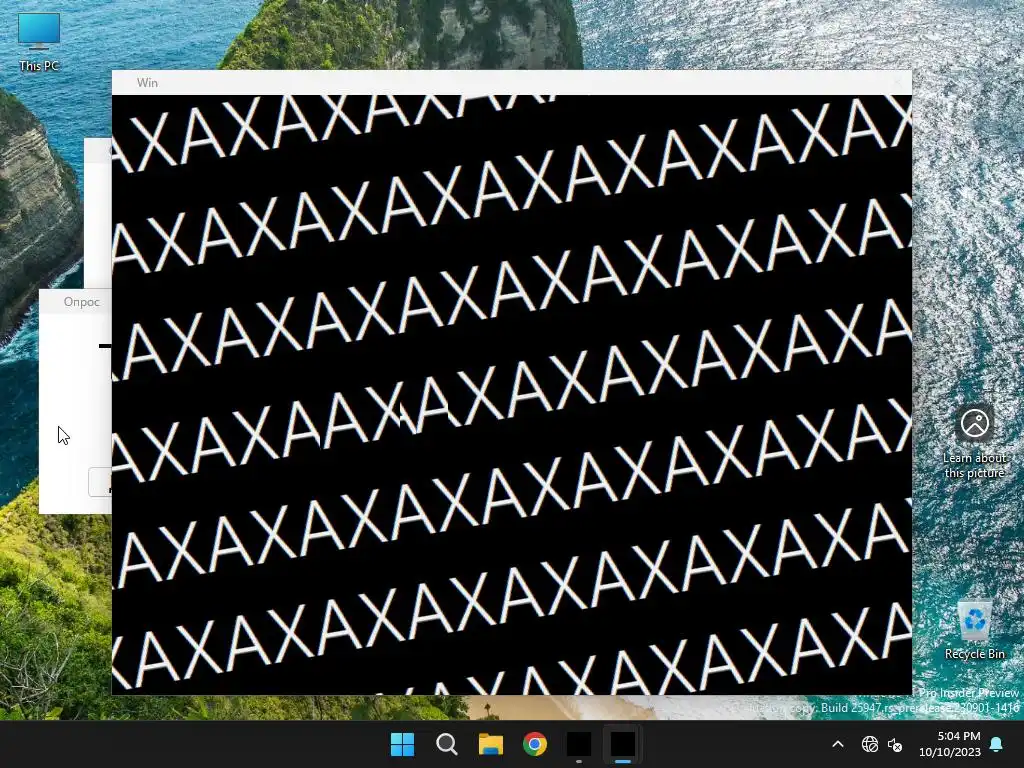The width and height of the screenshot is (1024, 768).
Task: Close the Win window
Action: coord(897,82)
